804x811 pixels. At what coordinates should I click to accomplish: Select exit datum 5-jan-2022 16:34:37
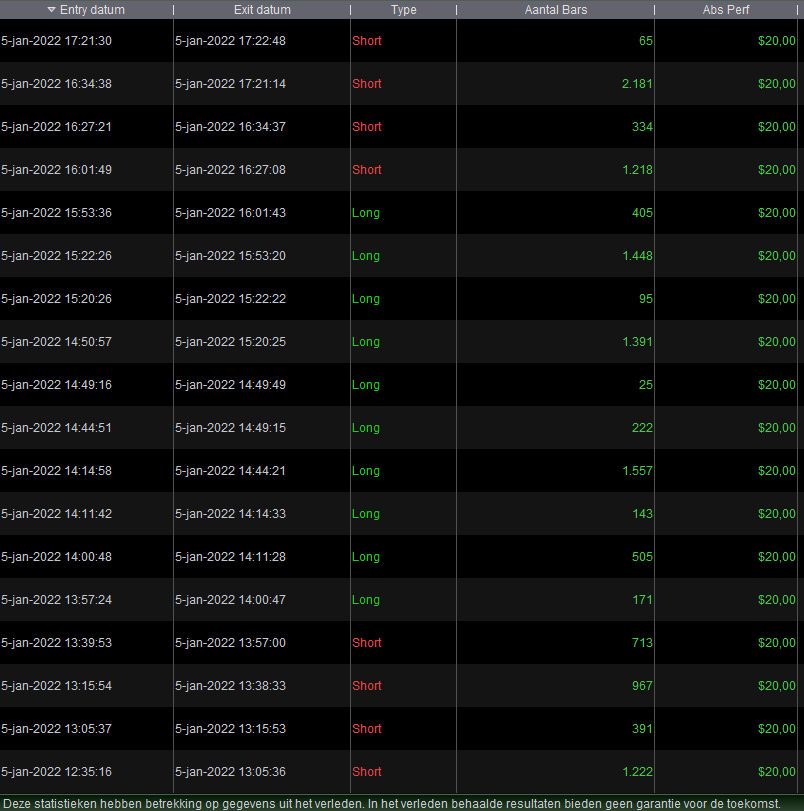point(230,127)
